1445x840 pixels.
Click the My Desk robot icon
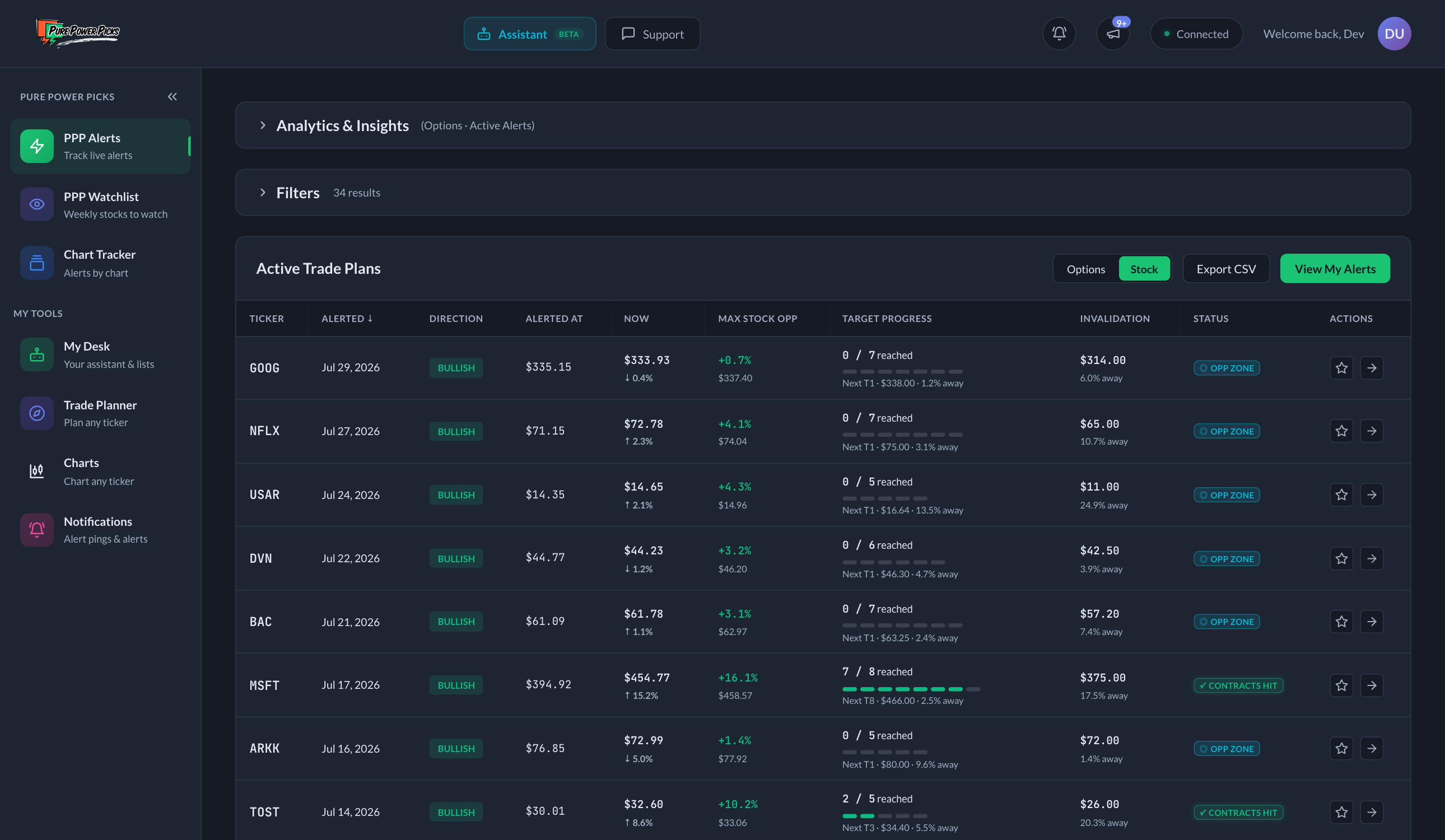(37, 355)
